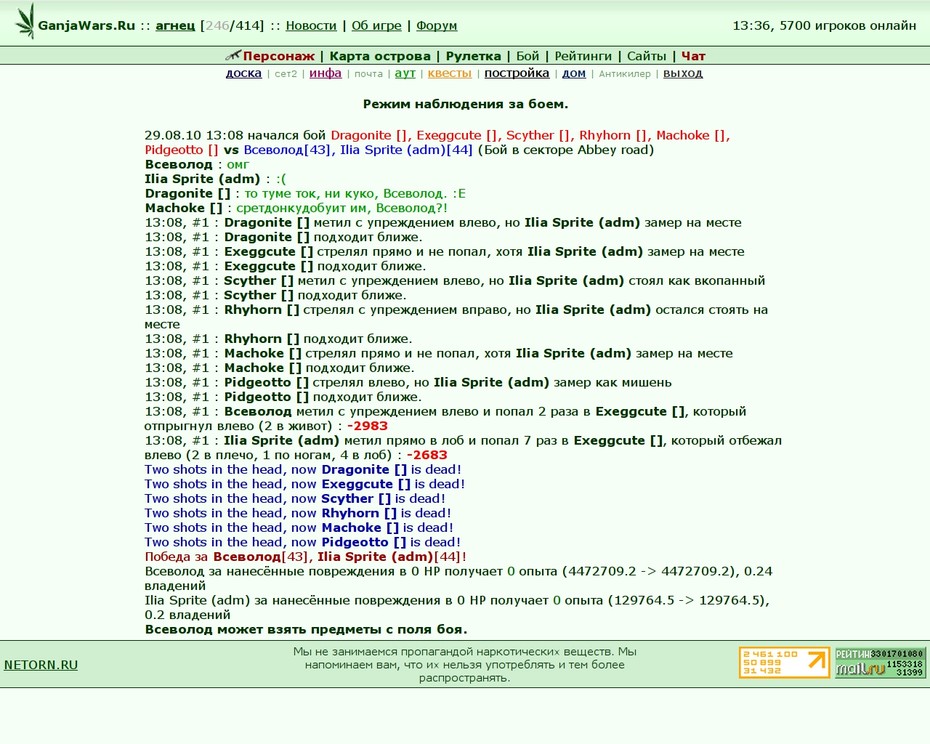This screenshot has width=930, height=744.
Task: Click Dragonite [] in the battle header
Action: pos(370,135)
